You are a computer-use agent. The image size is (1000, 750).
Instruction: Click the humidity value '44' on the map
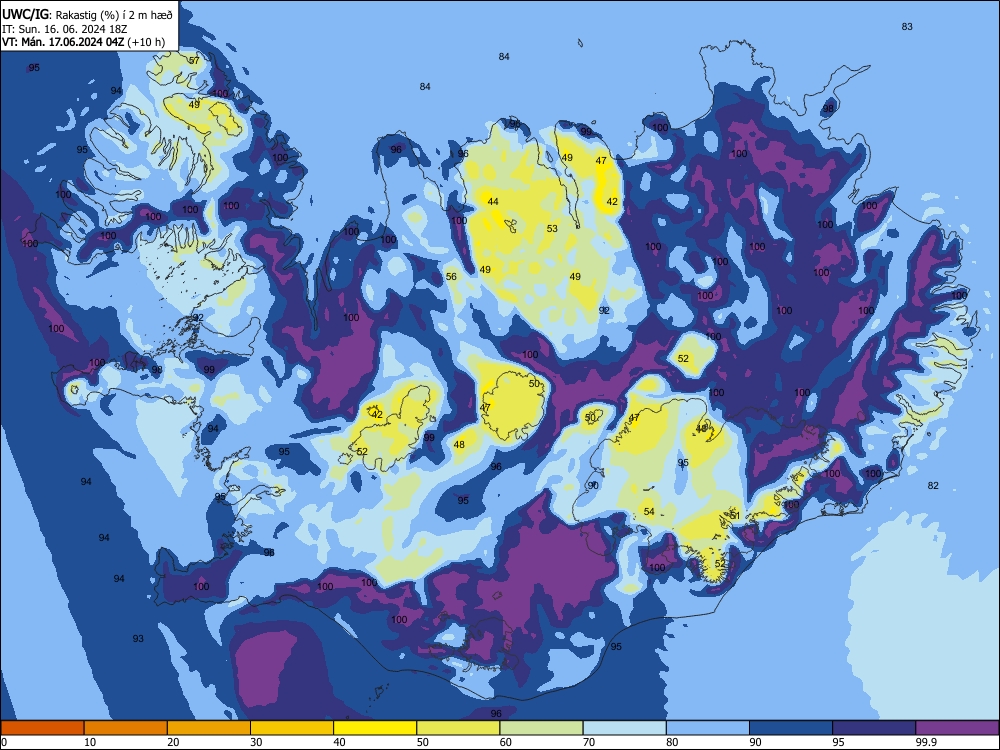493,202
